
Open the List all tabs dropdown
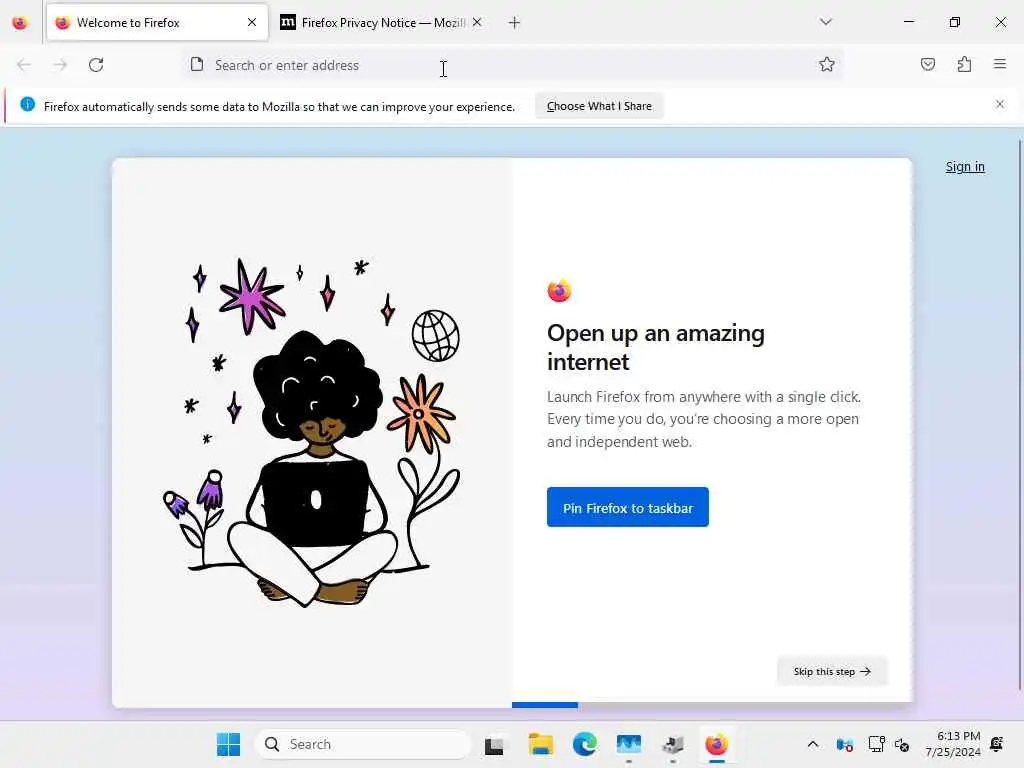[x=826, y=22]
